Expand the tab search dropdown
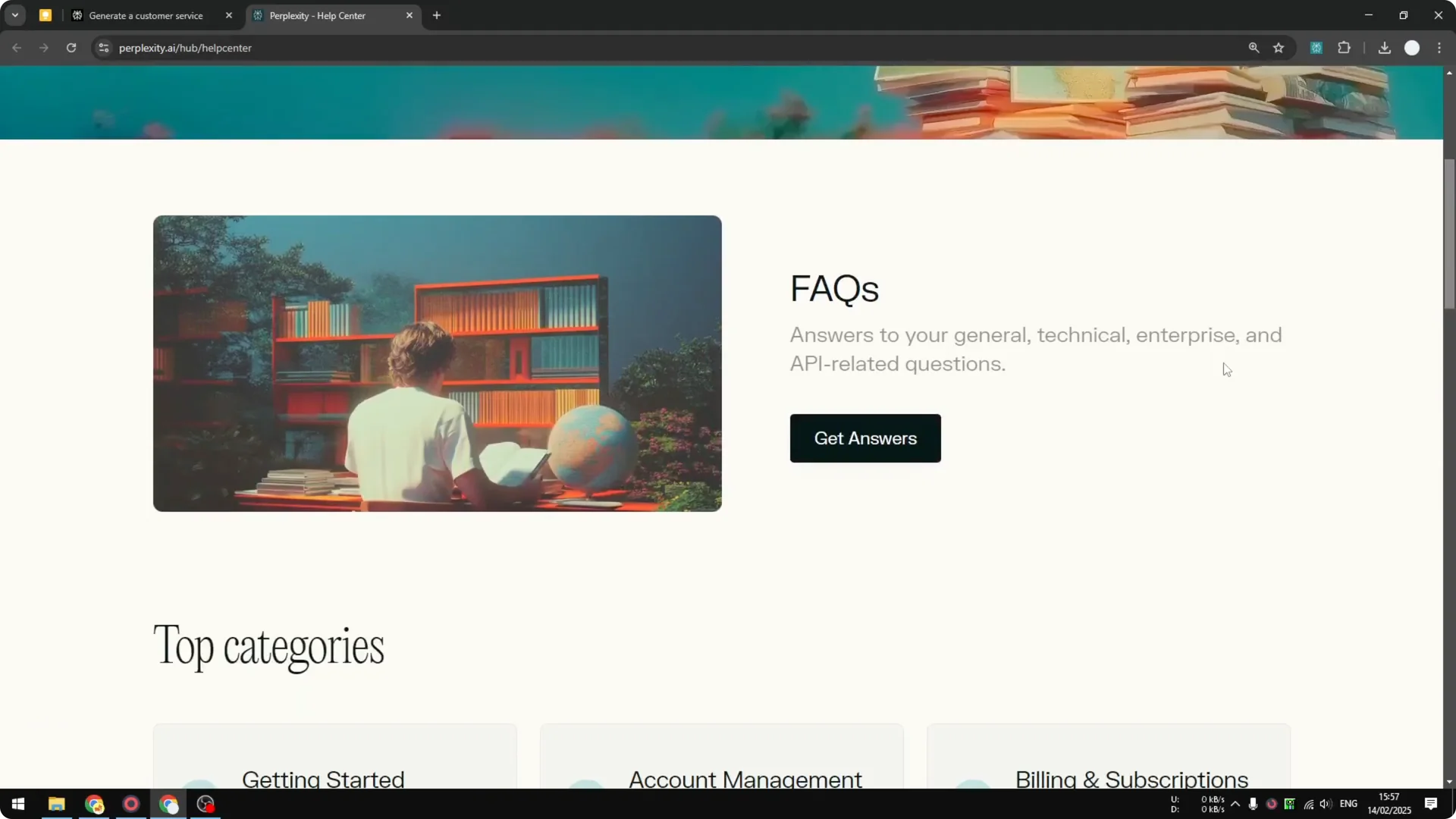 (x=15, y=14)
